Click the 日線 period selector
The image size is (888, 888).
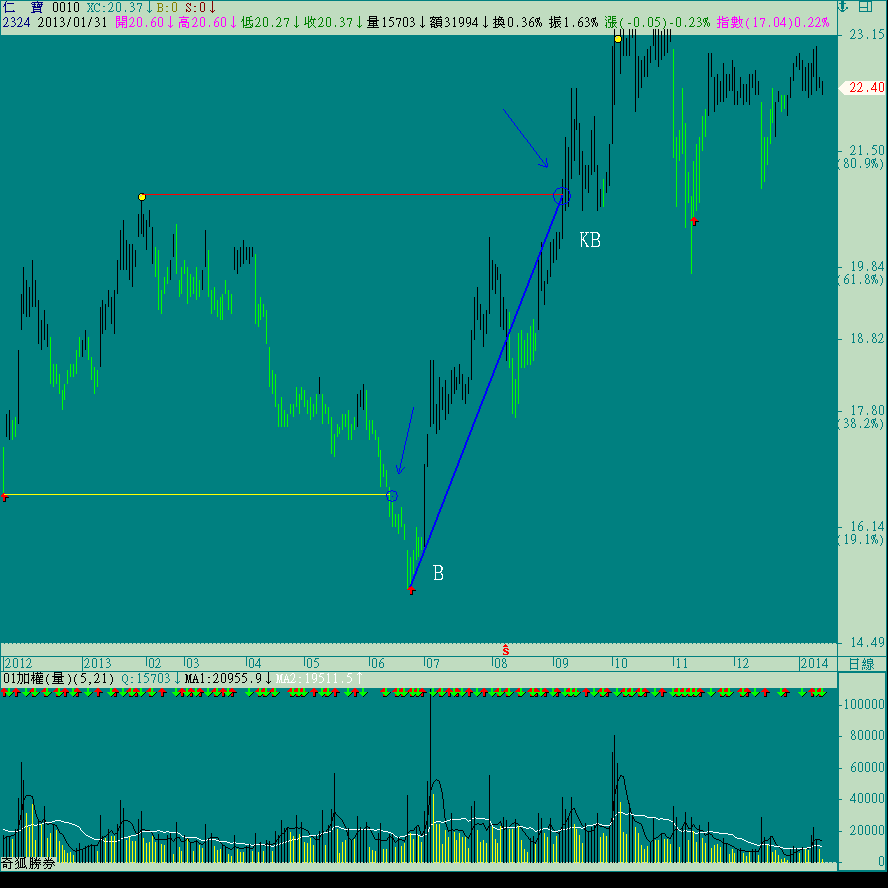861,664
